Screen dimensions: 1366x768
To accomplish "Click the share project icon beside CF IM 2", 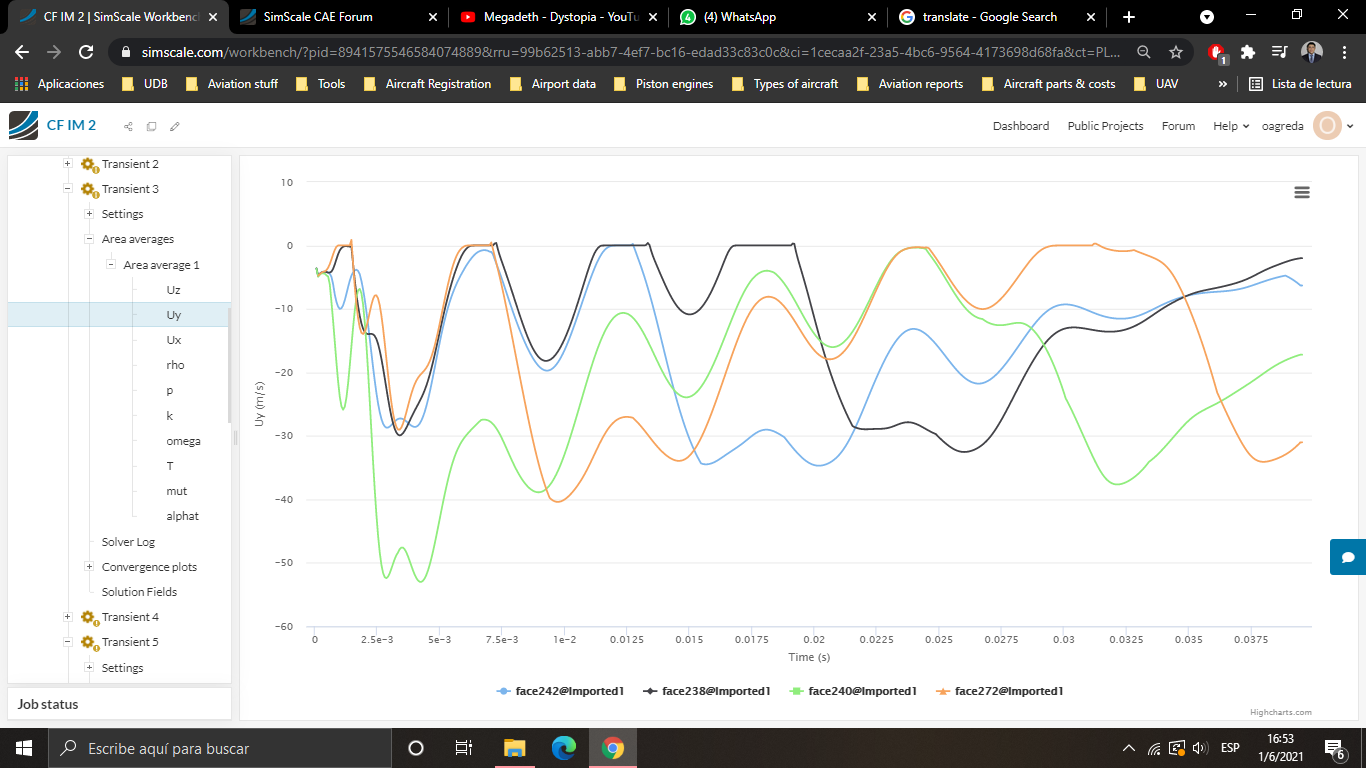I will [x=128, y=126].
